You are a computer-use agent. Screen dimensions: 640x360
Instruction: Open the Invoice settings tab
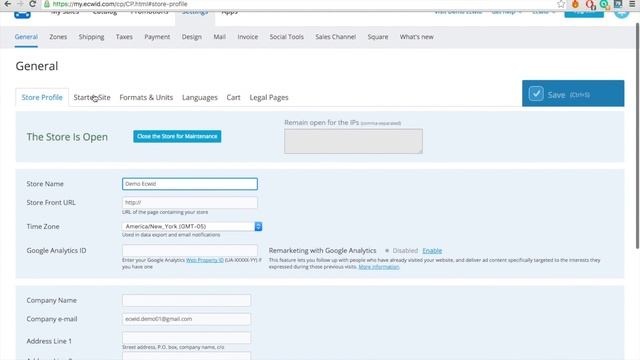click(248, 37)
